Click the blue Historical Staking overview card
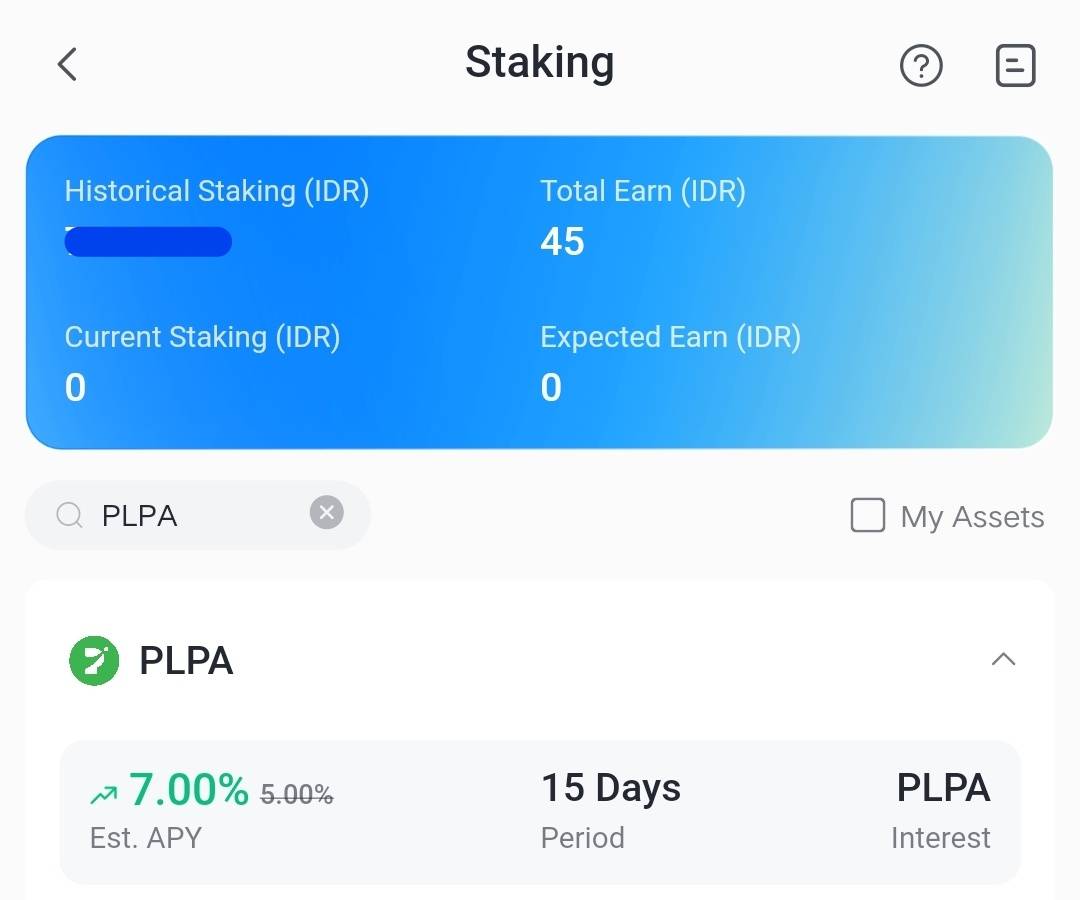Viewport: 1080px width, 900px height. pyautogui.click(x=540, y=290)
